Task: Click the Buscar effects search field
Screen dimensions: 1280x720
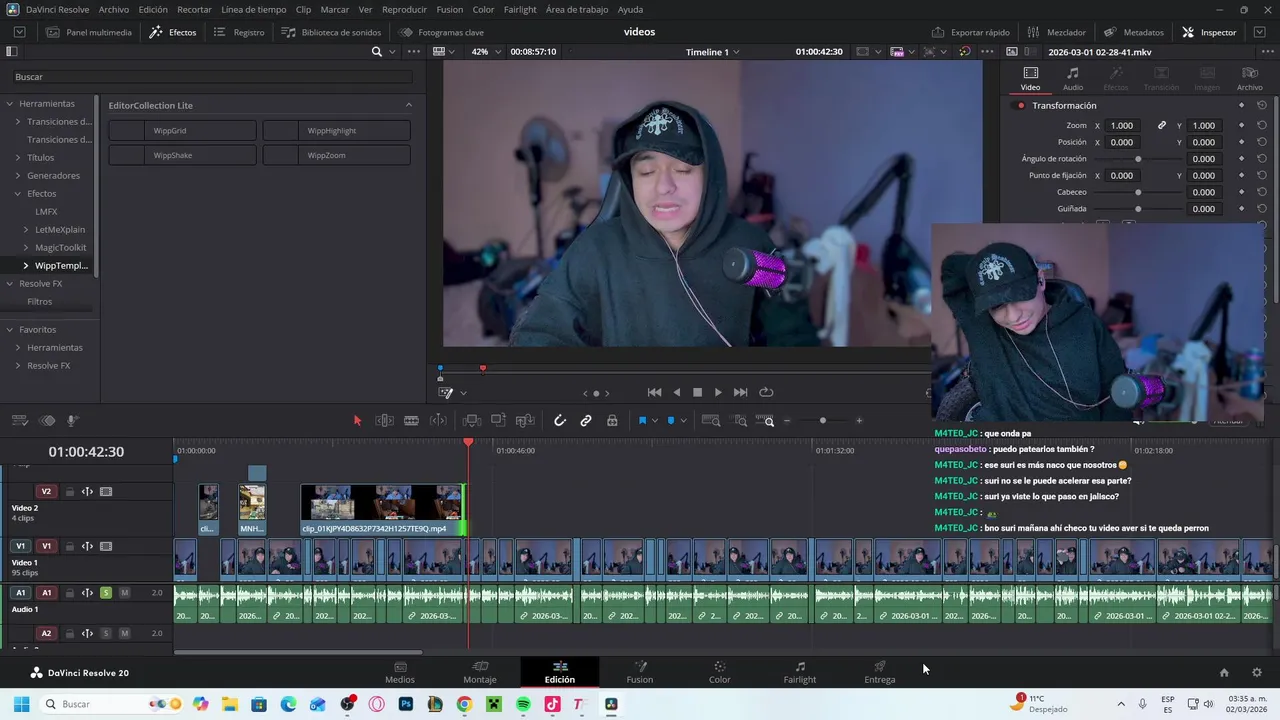Action: (212, 77)
